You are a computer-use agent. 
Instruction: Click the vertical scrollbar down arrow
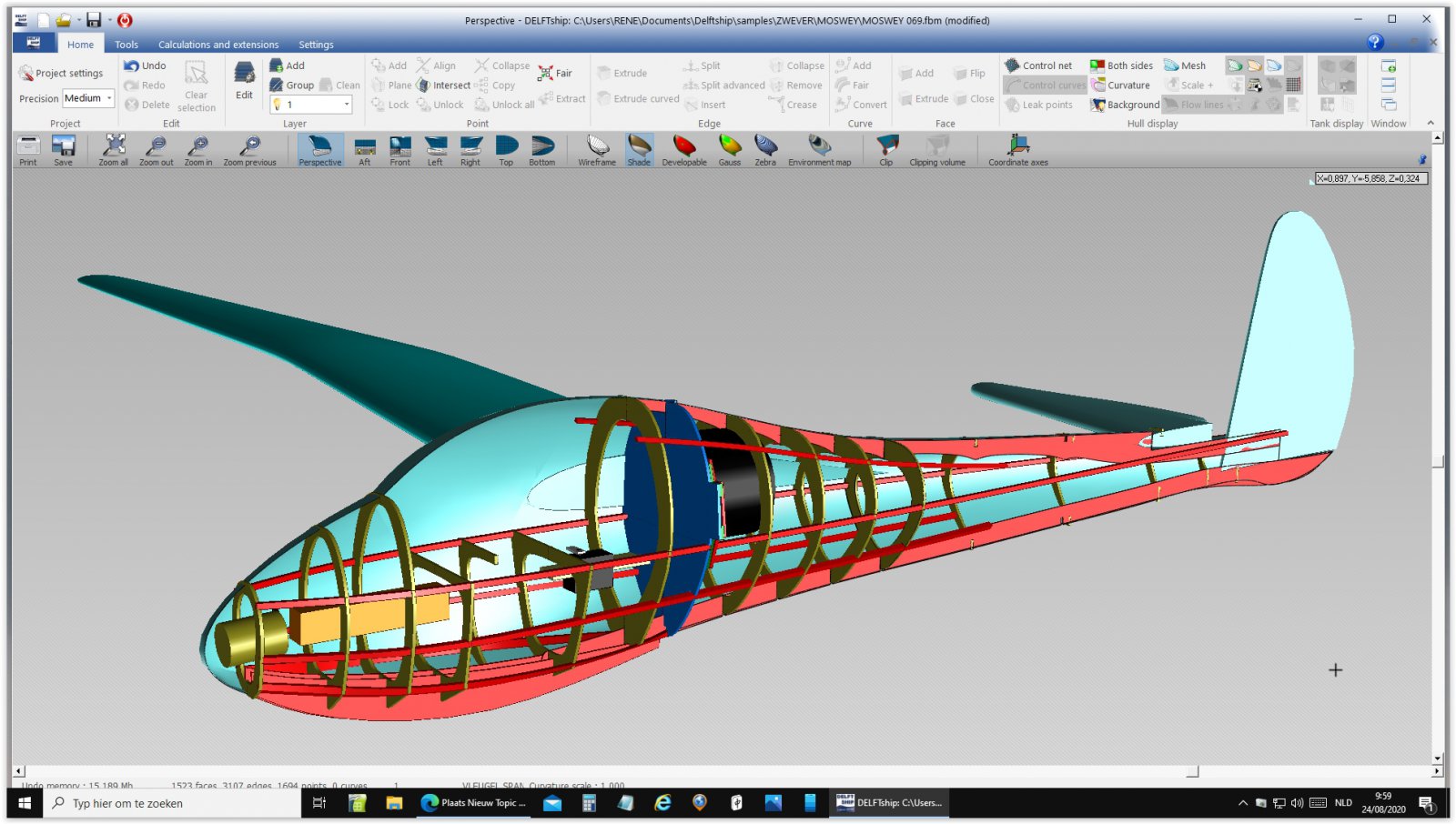pos(1438,758)
